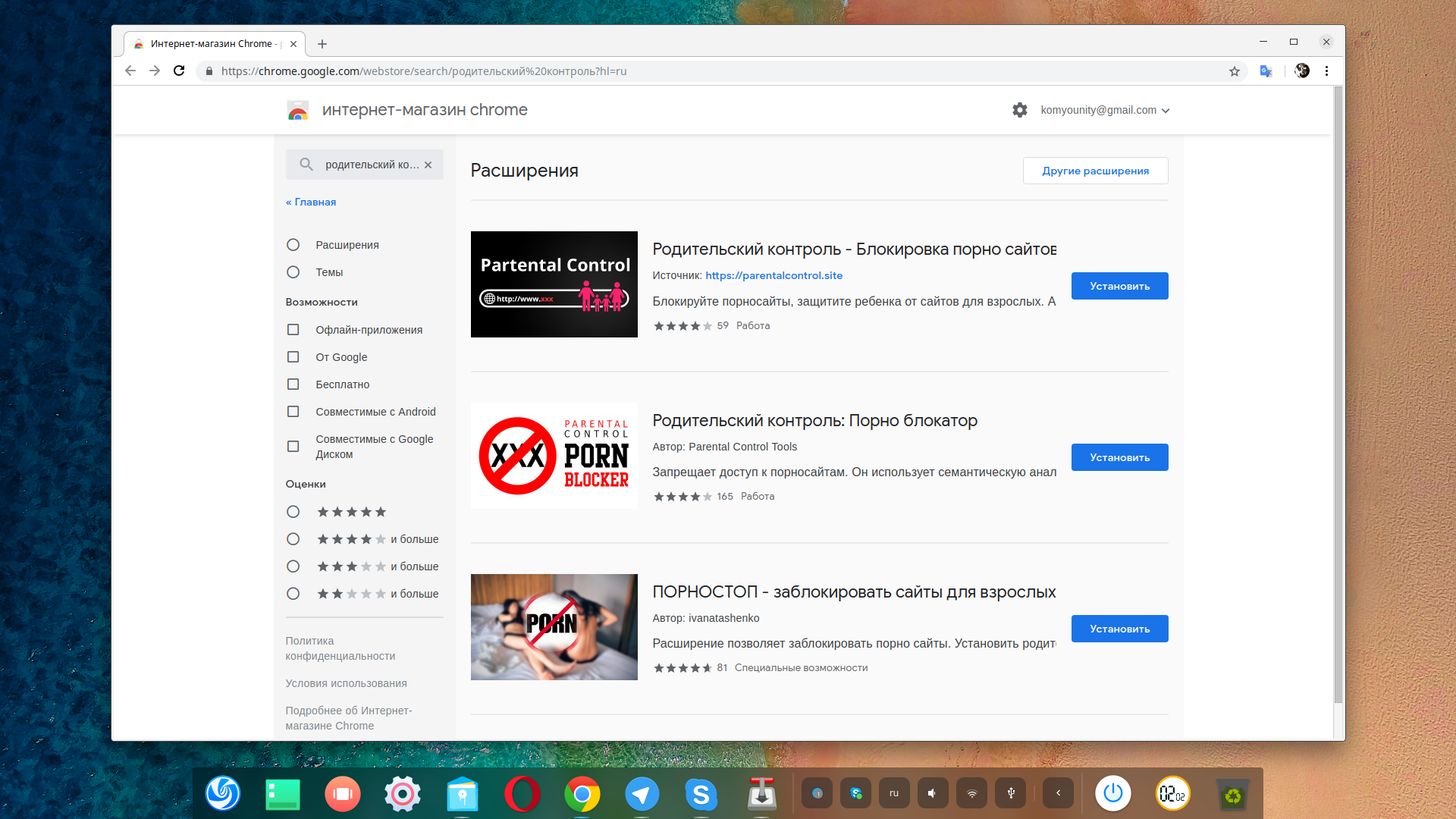Image resolution: width=1456 pixels, height=819 pixels.
Task: Open Porn Blocker extension thumbnail
Action: [554, 456]
